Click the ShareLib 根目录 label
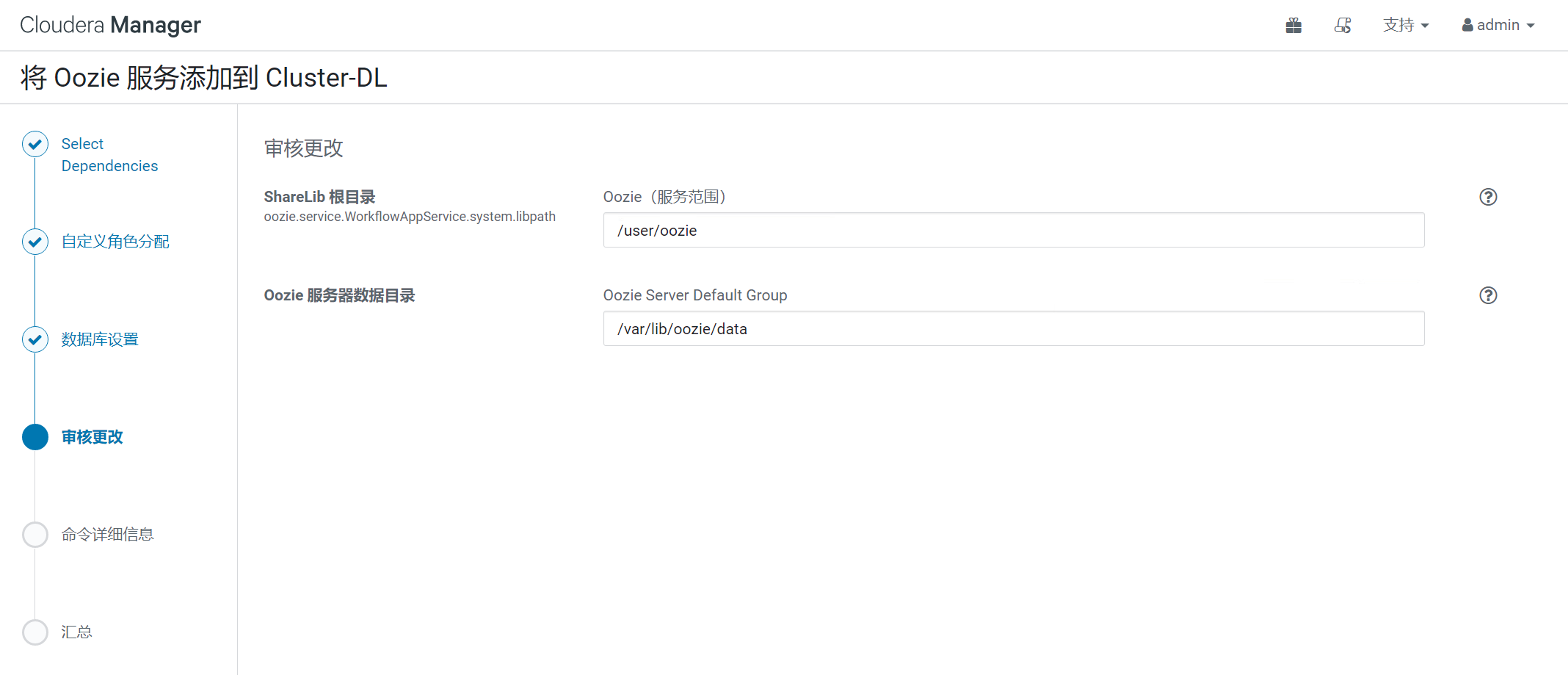 (x=319, y=197)
